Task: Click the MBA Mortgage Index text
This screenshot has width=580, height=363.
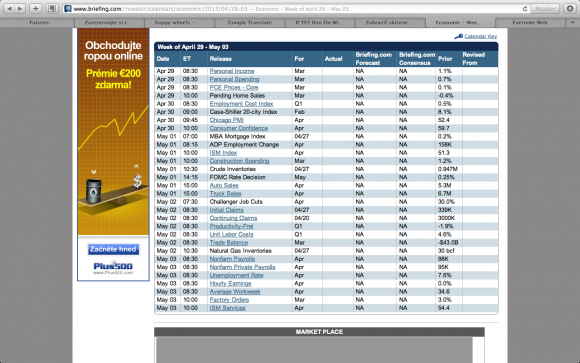Action: (237, 137)
